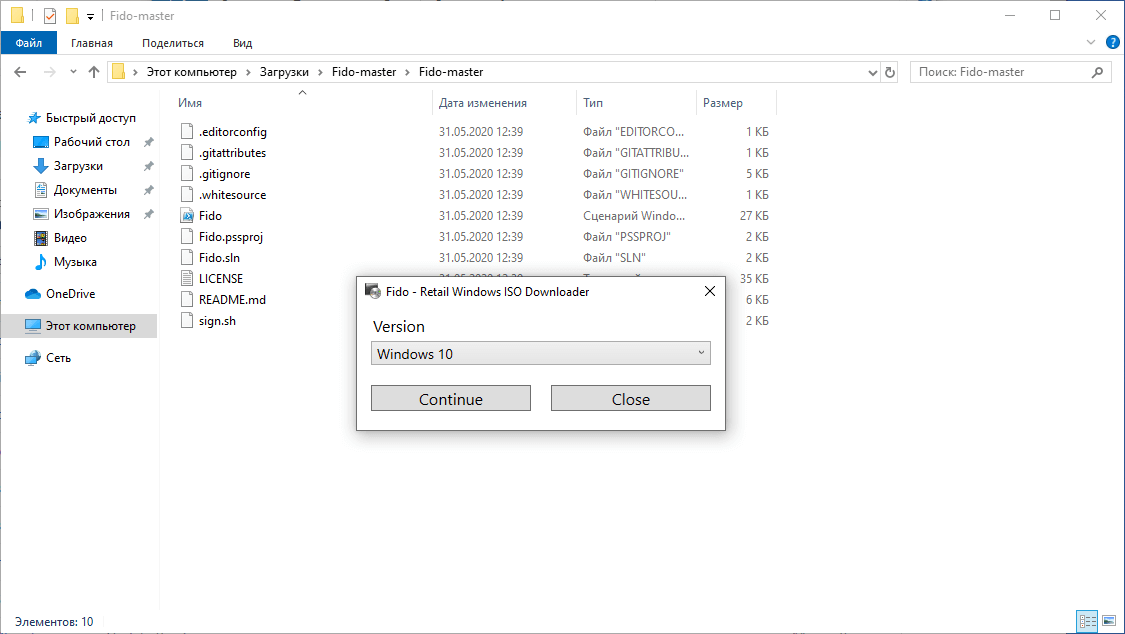Click the pin icon beside Рабочий стол
This screenshot has width=1125, height=634.
149,142
